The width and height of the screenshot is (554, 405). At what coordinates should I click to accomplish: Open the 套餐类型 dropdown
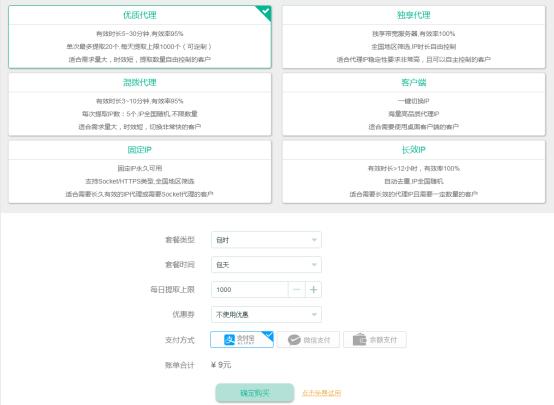tap(266, 240)
